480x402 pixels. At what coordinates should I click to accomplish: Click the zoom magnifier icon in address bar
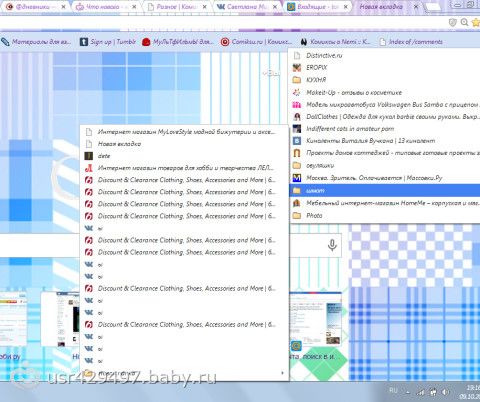coord(464,22)
